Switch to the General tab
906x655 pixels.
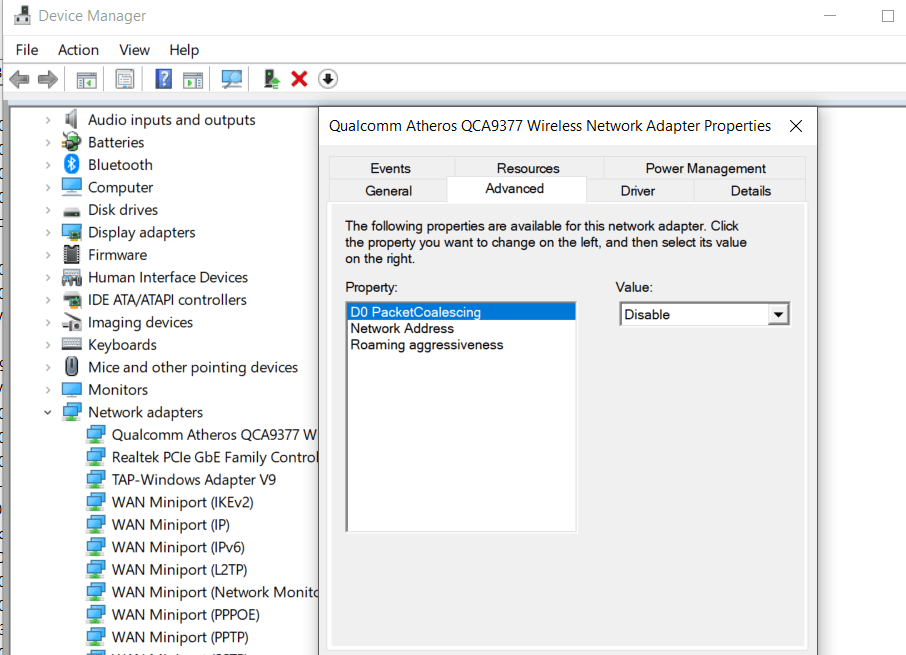click(x=388, y=191)
